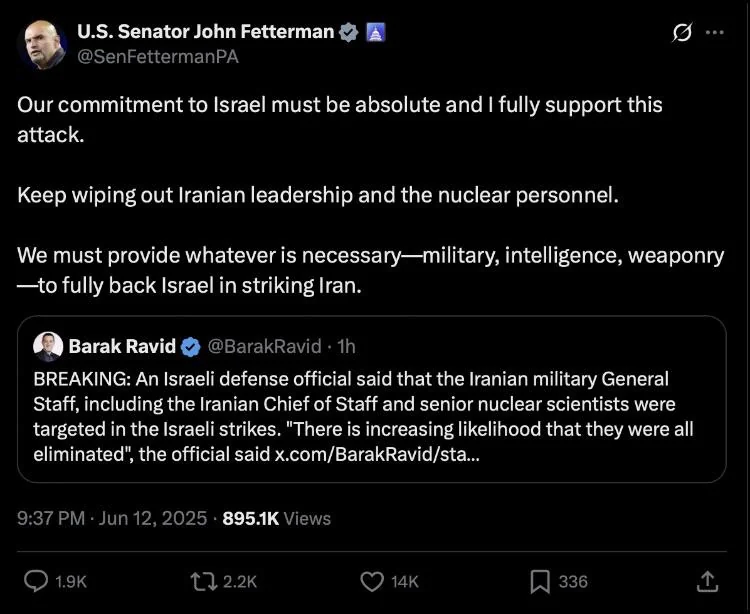The image size is (750, 614).
Task: Bookmark this post
Action: tap(540, 582)
